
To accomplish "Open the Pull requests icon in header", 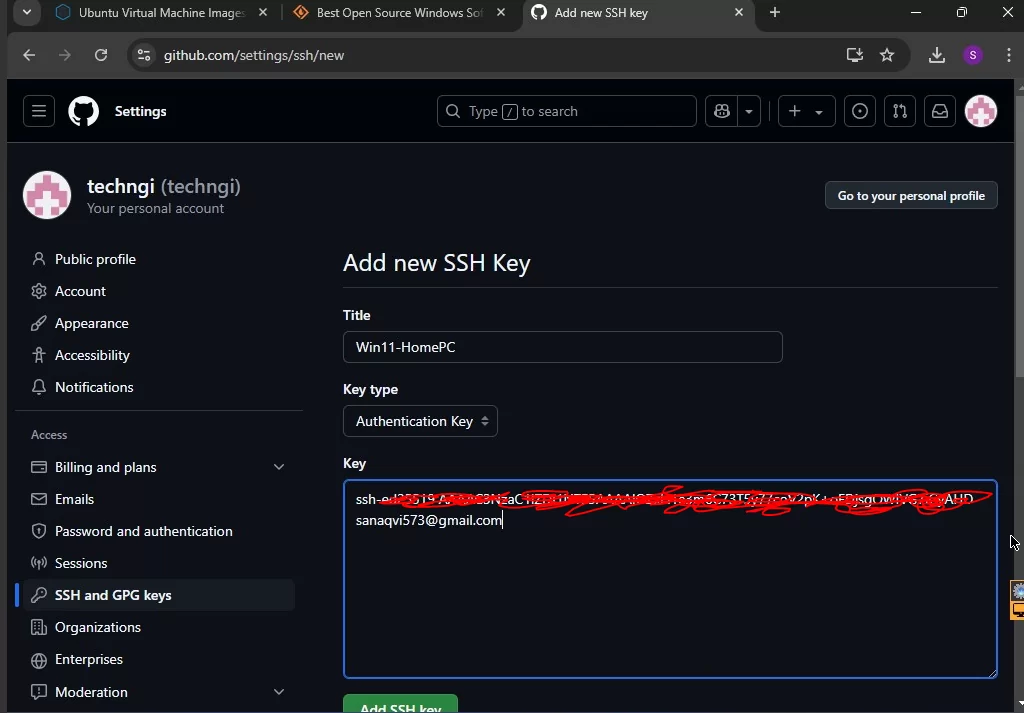I will pyautogui.click(x=900, y=111).
